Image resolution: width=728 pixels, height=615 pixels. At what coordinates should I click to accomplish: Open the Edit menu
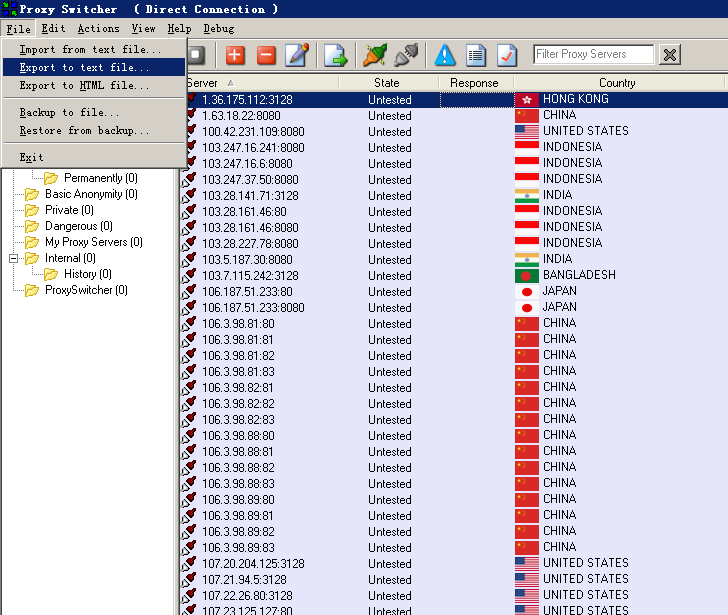[x=53, y=29]
